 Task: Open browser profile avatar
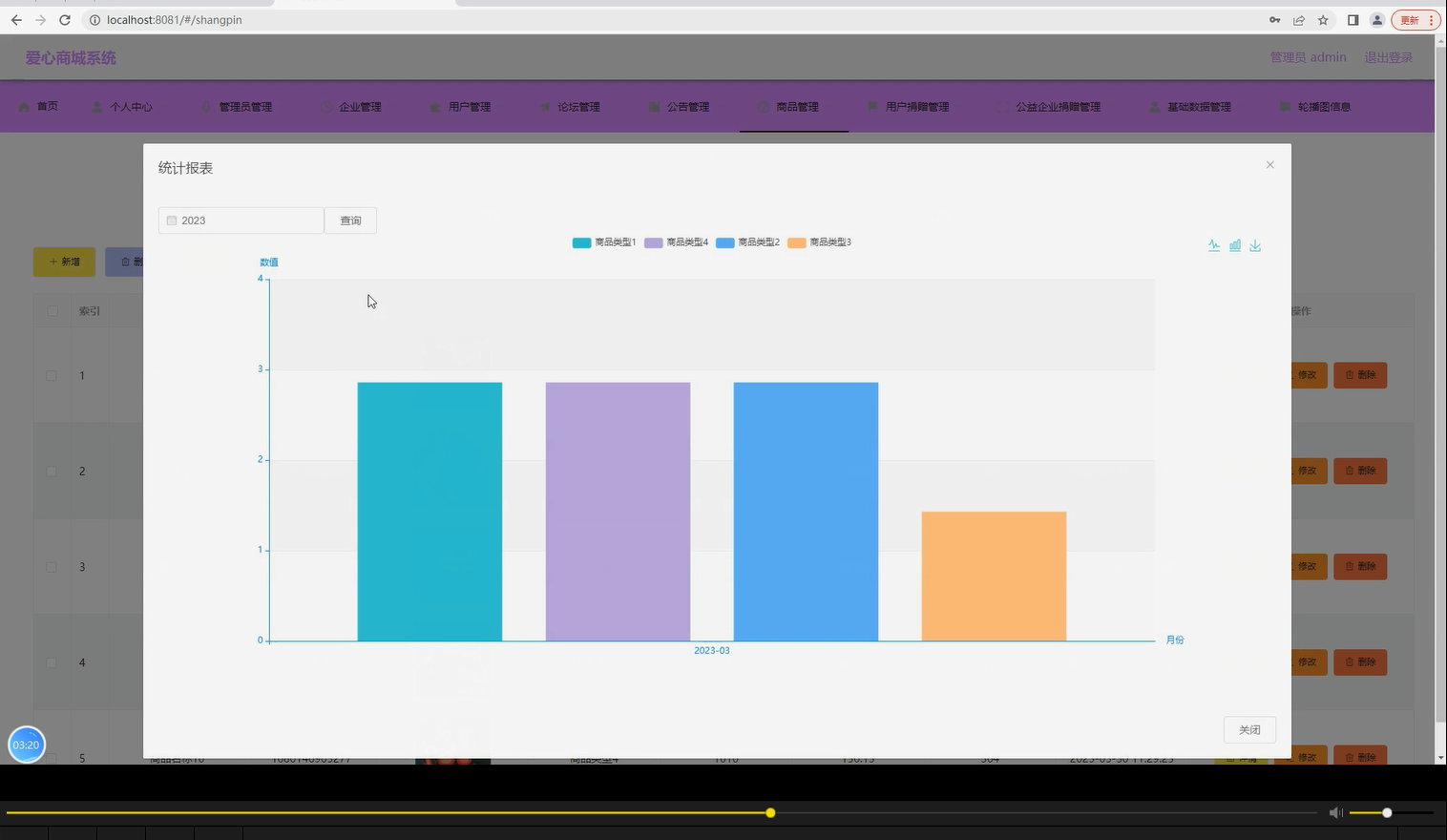tap(1377, 20)
